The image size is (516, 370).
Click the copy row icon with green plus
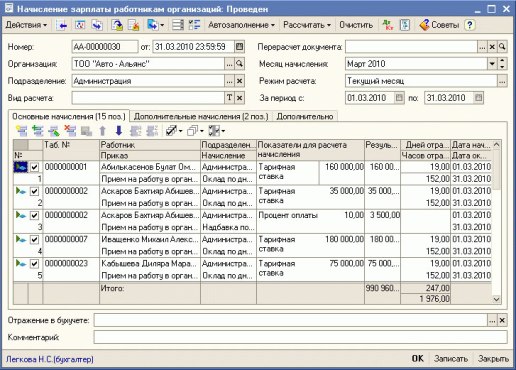coord(38,131)
